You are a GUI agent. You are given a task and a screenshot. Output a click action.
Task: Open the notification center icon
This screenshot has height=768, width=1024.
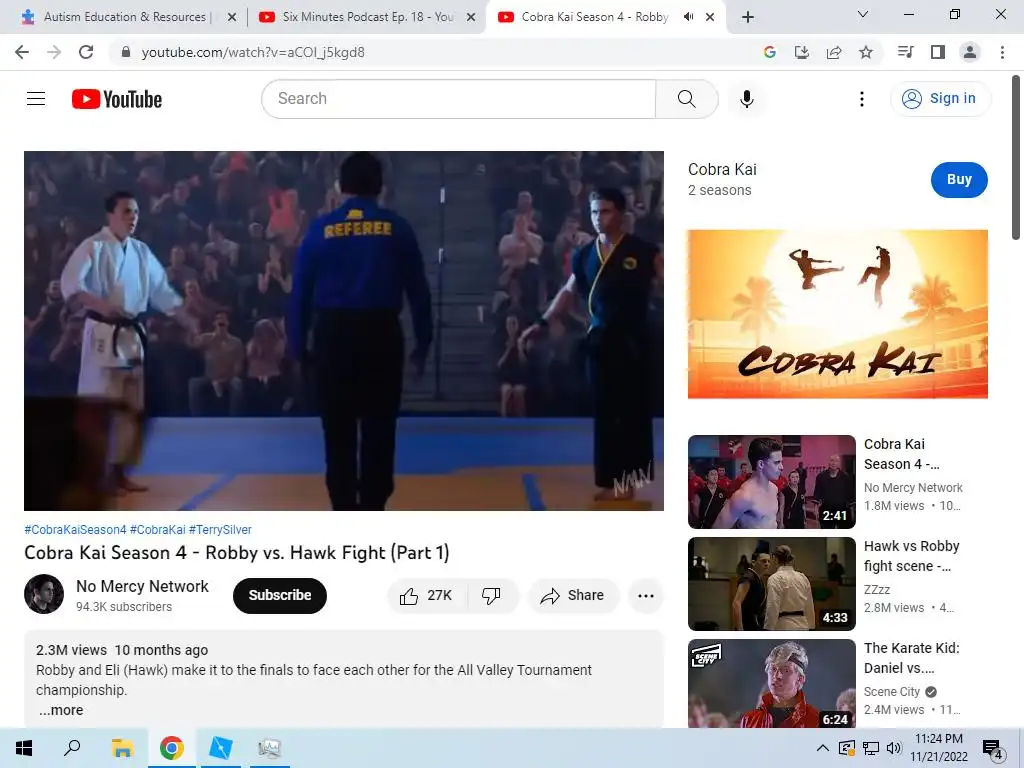[x=993, y=749]
